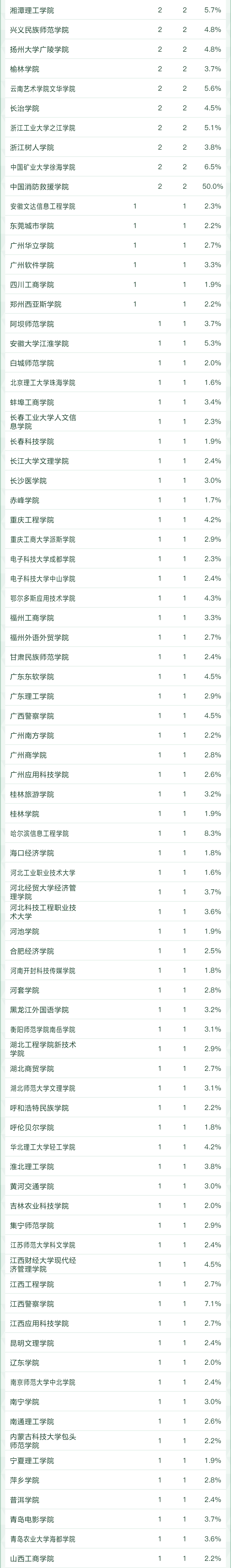Select the 郑州西亚斯学院 row
This screenshot has width=231, height=1568.
[x=35, y=304]
